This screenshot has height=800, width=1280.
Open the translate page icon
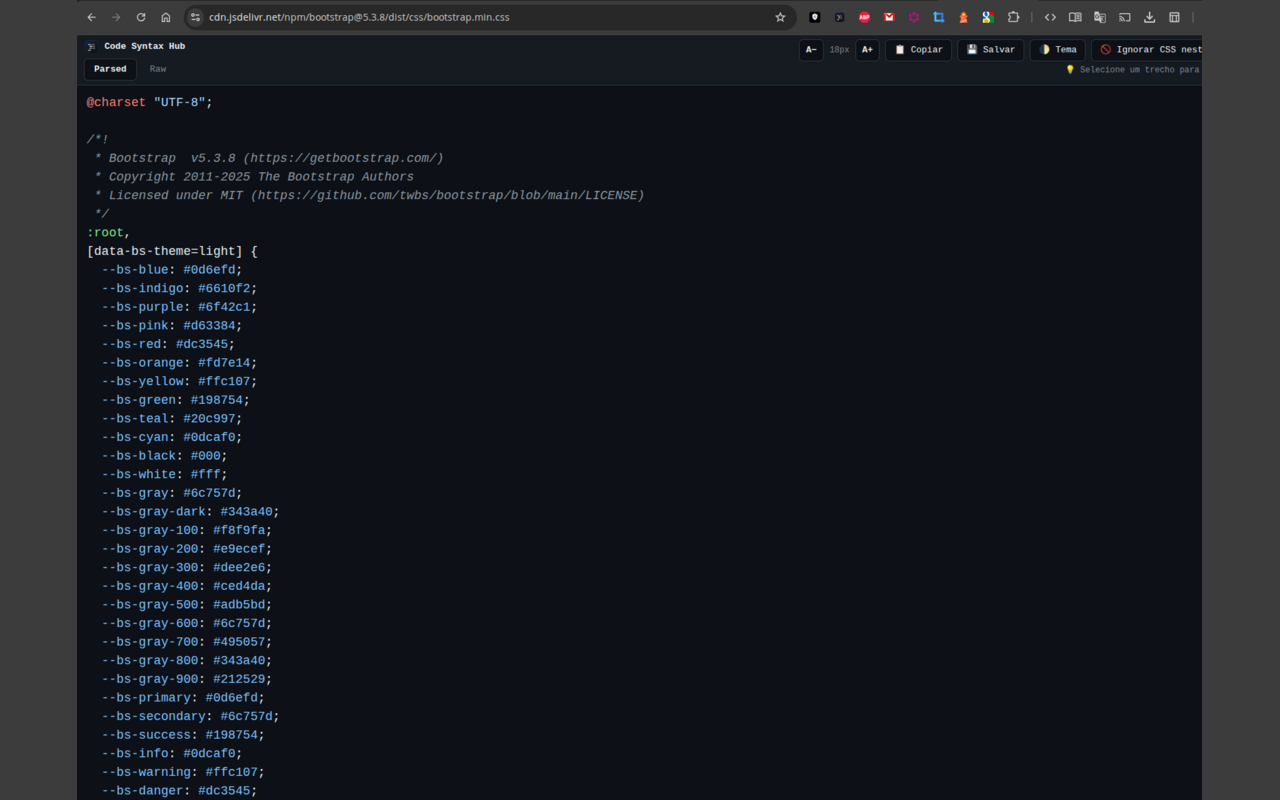click(x=1100, y=17)
